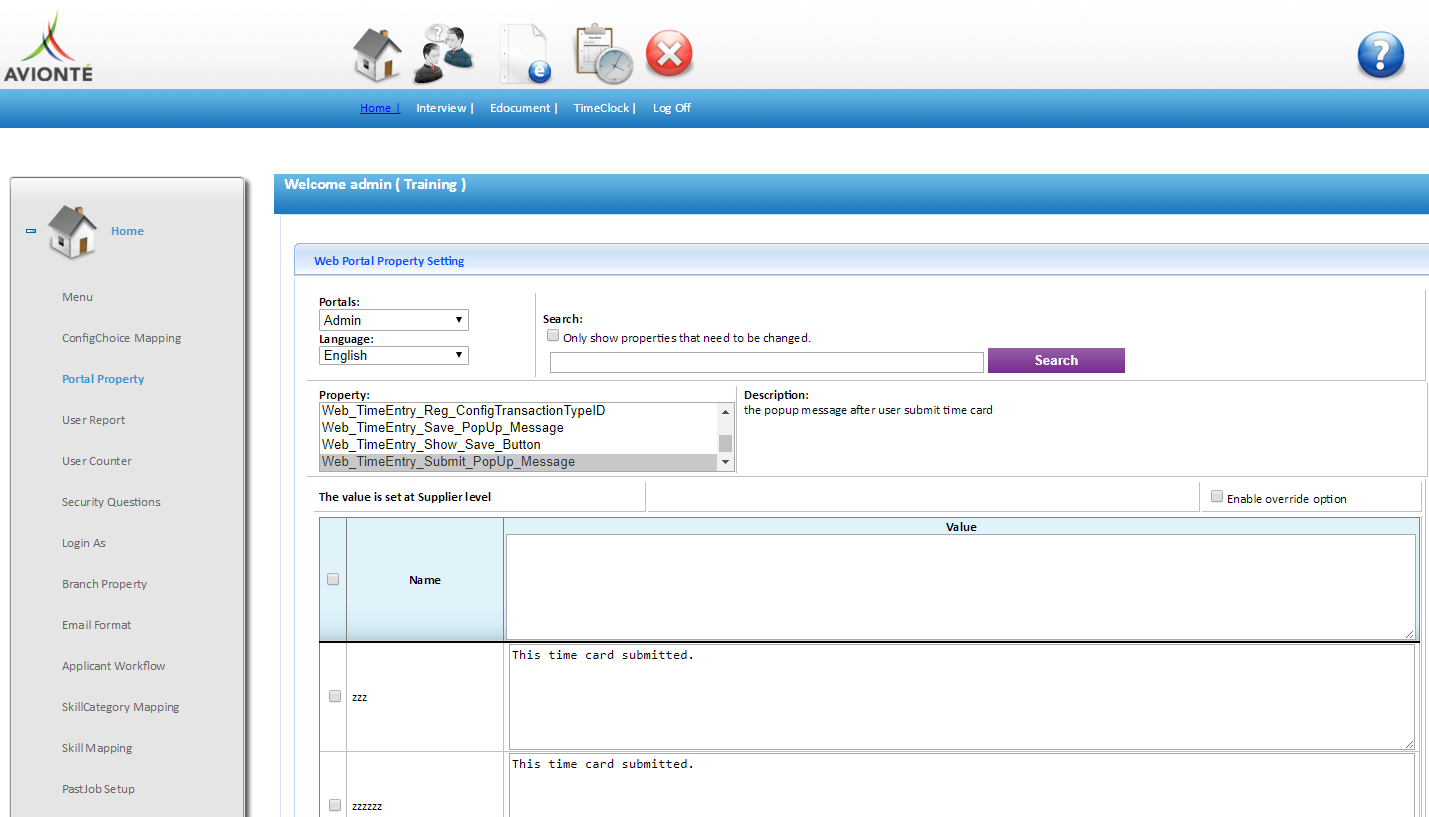1429x817 pixels.
Task: Check 'Only show properties that need to be changed'
Action: [x=553, y=336]
